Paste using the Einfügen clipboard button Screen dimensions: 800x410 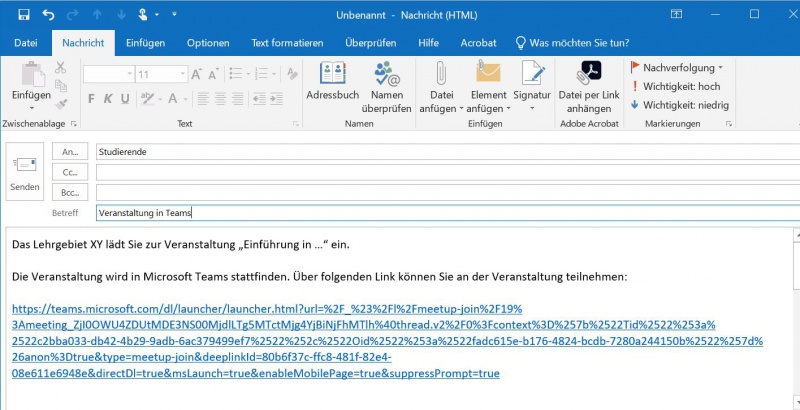pos(32,81)
